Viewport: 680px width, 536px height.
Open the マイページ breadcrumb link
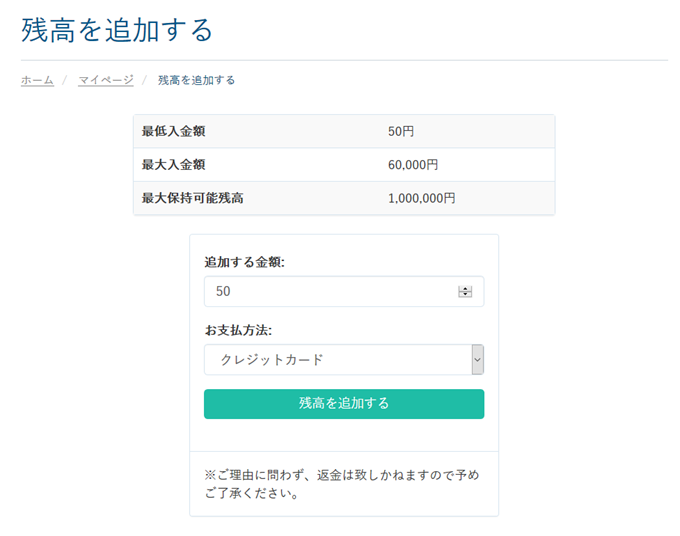coord(105,80)
